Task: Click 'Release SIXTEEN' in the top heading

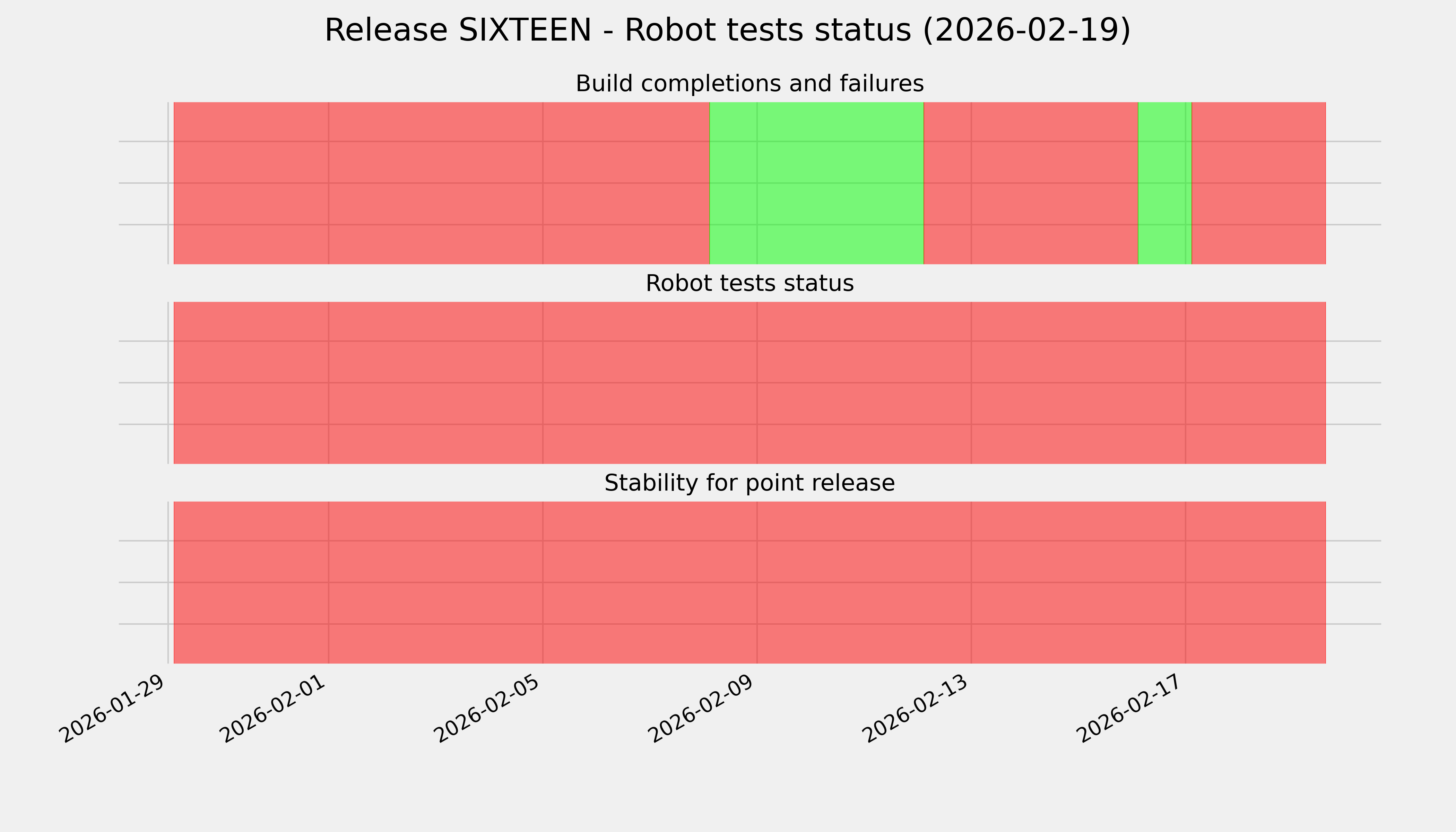Action: tap(457, 30)
